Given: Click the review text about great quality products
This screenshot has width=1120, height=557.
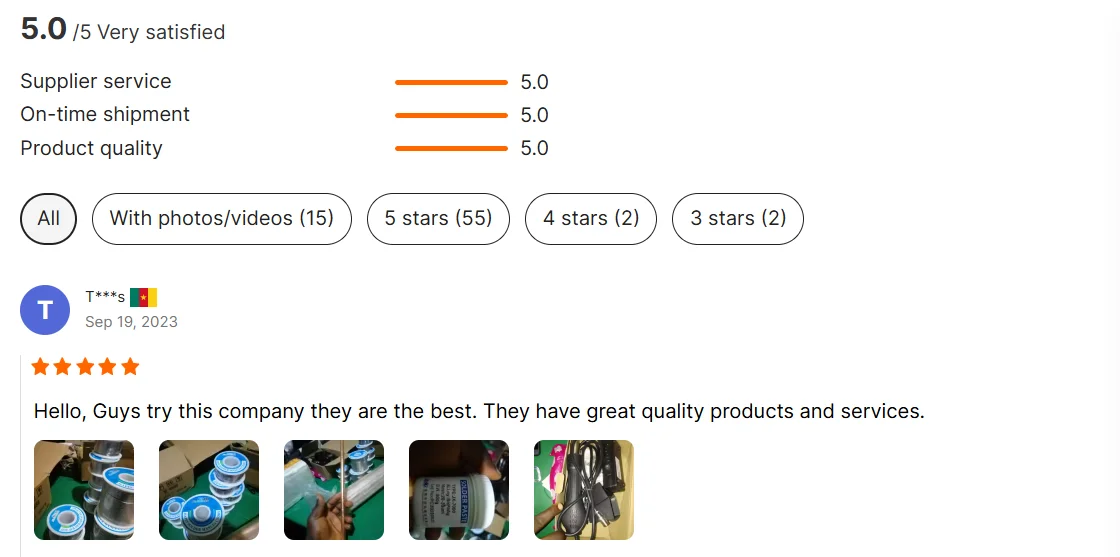Looking at the screenshot, I should (479, 411).
